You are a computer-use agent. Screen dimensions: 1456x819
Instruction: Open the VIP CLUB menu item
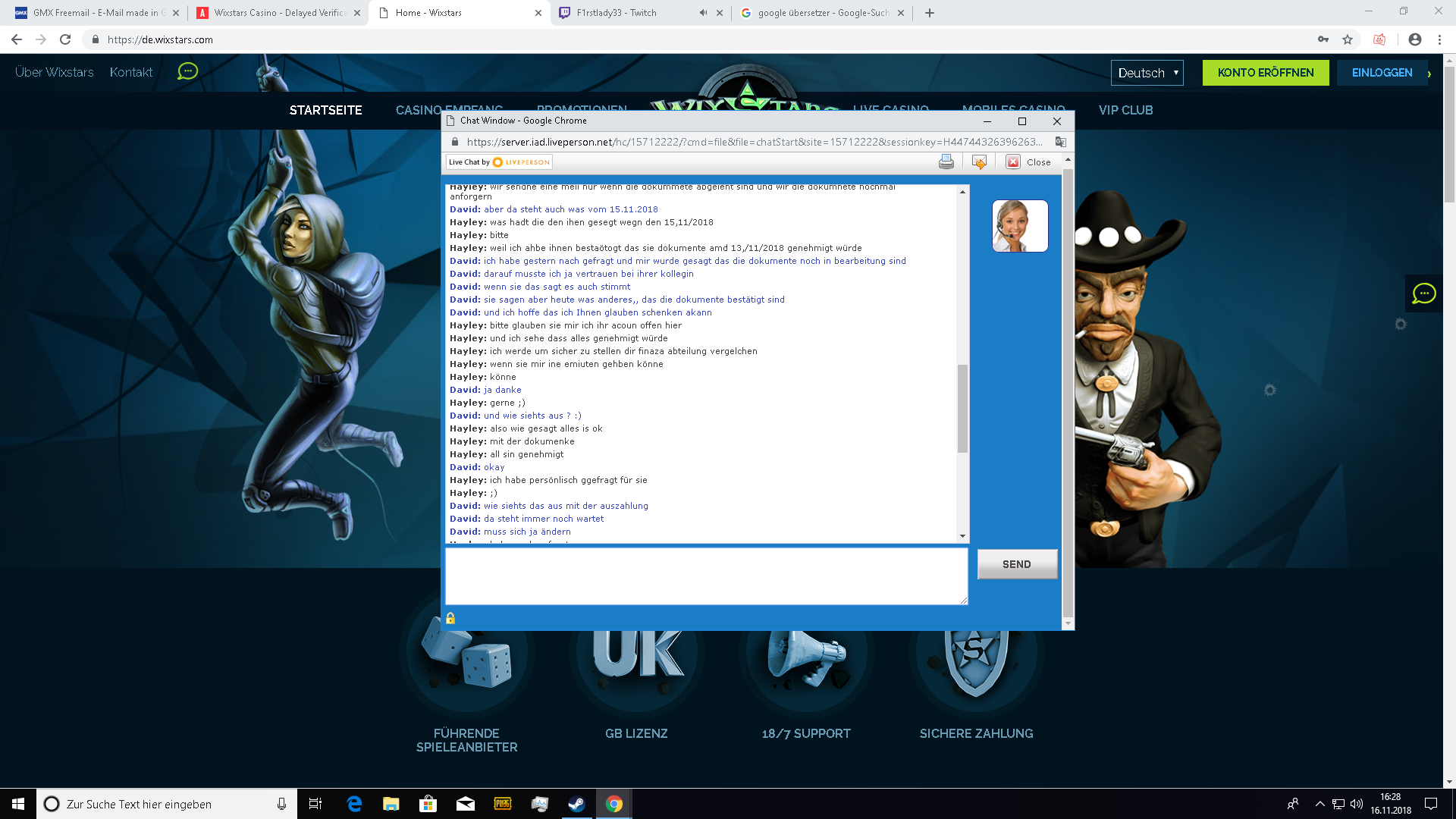coord(1125,111)
